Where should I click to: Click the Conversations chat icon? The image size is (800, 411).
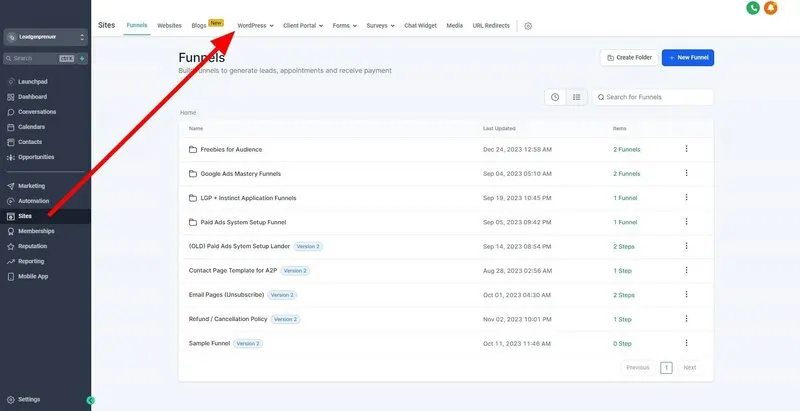coord(11,112)
